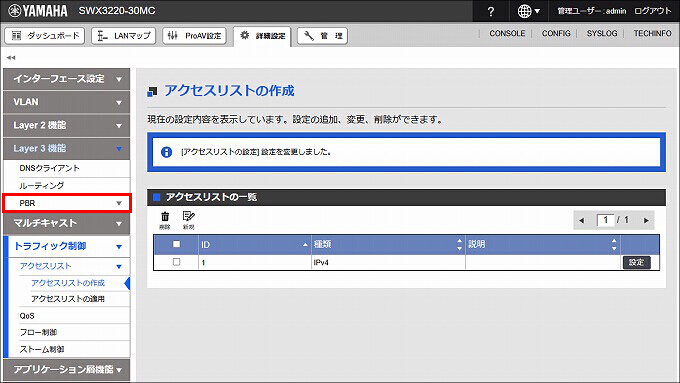Click the help question mark icon
Image resolution: width=680 pixels, height=383 pixels.
[x=490, y=12]
